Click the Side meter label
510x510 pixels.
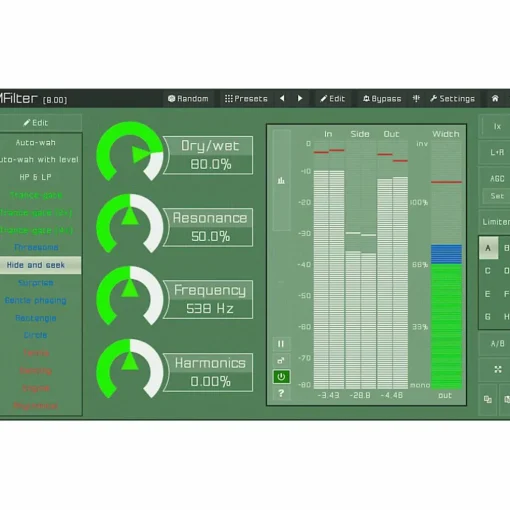(360, 134)
